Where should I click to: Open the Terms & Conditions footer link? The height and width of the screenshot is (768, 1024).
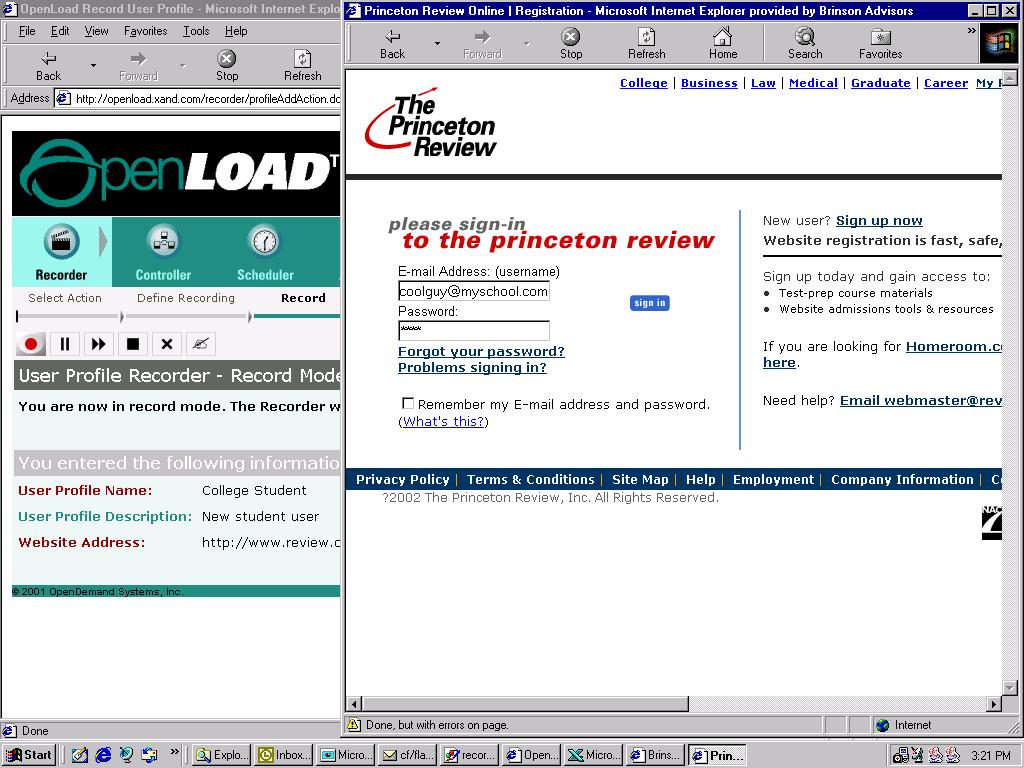[x=530, y=479]
